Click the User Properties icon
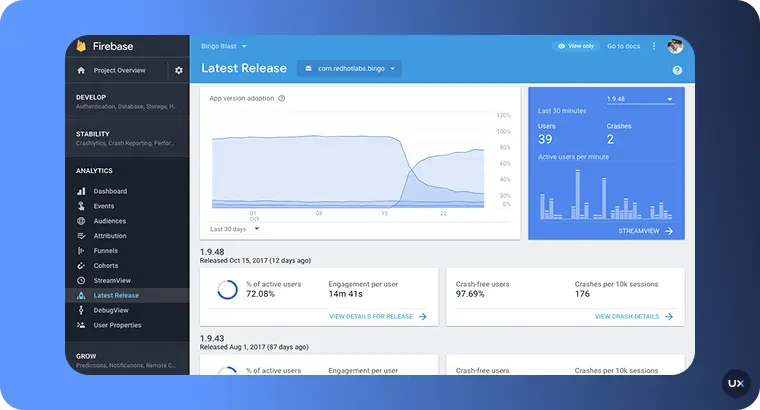Image resolution: width=760 pixels, height=410 pixels. (81, 325)
